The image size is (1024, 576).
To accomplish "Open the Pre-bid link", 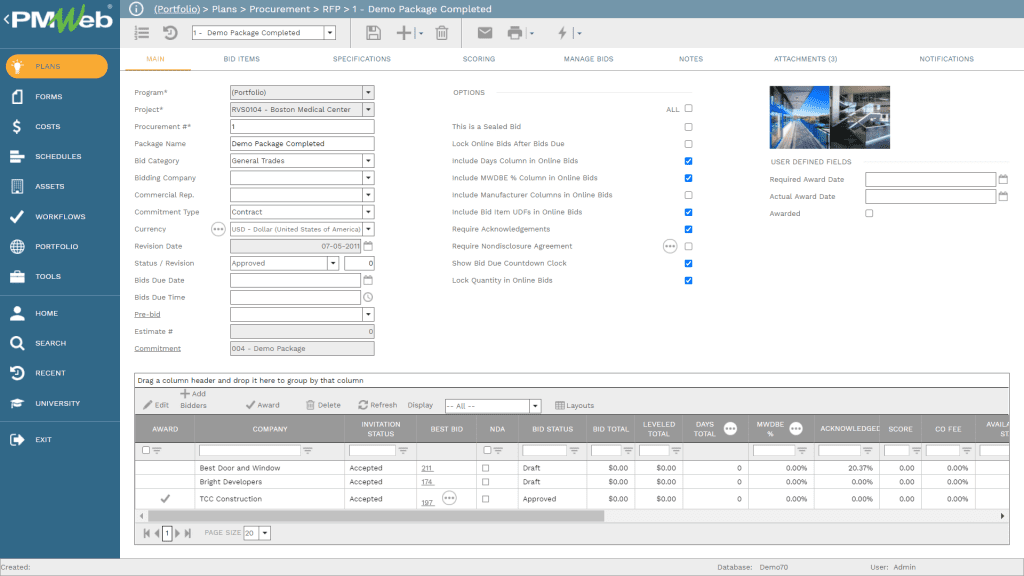I will [147, 314].
